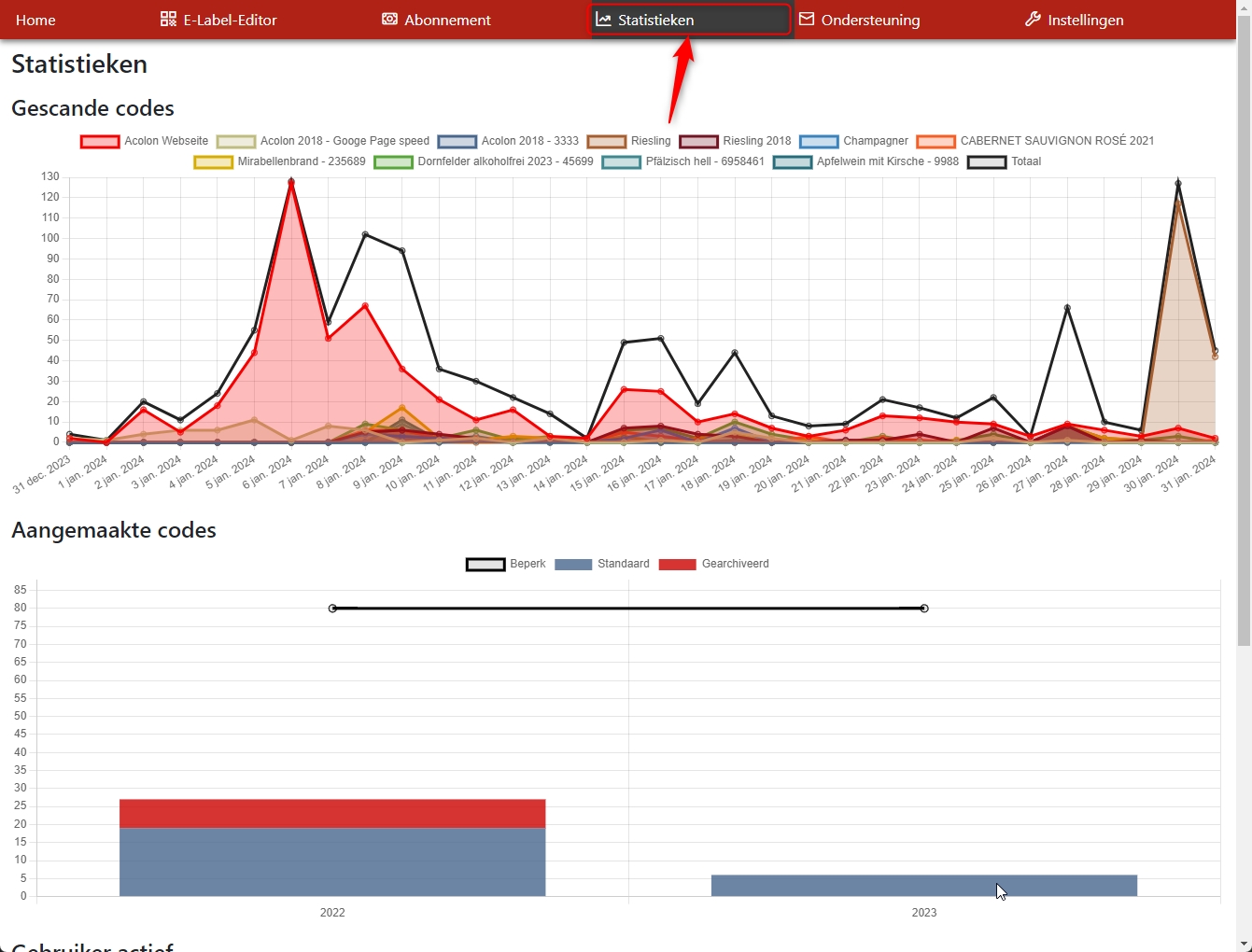Toggle the Gearchiveerd legend entry
Viewport: 1252px width, 952px height.
[x=735, y=564]
